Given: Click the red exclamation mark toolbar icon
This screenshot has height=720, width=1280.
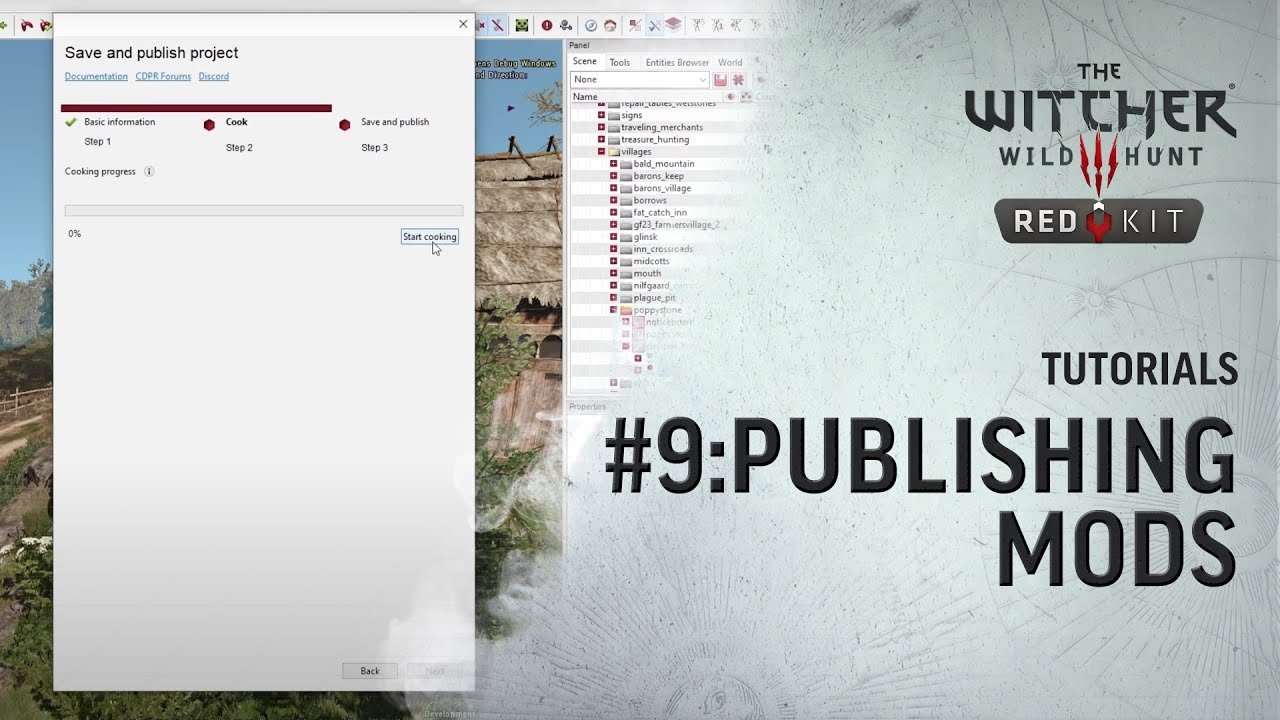Looking at the screenshot, I should click(x=547, y=25).
